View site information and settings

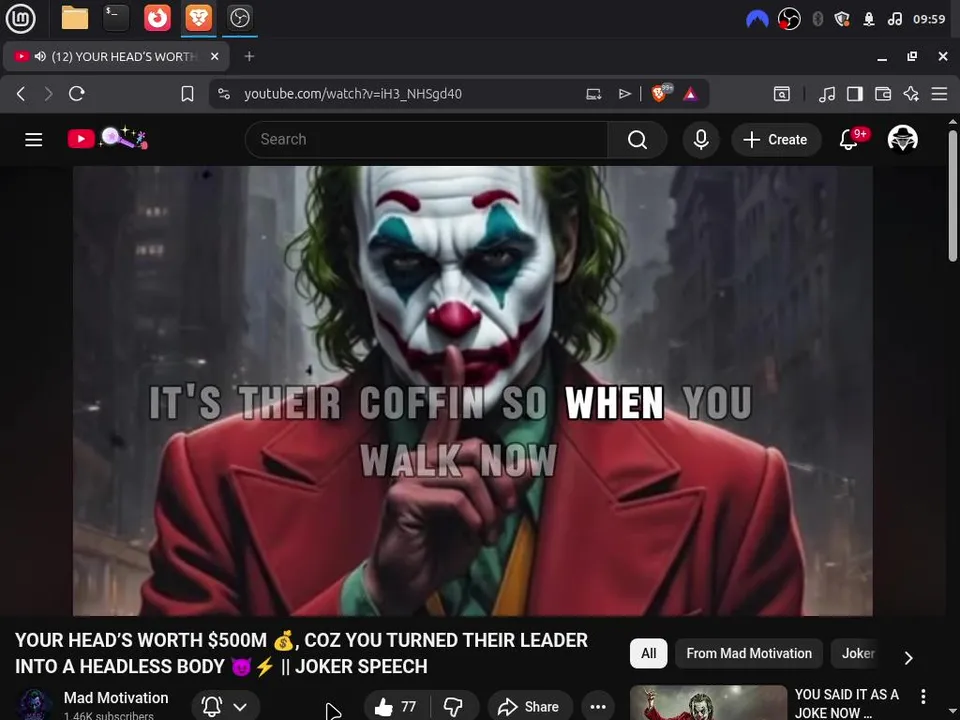(224, 94)
